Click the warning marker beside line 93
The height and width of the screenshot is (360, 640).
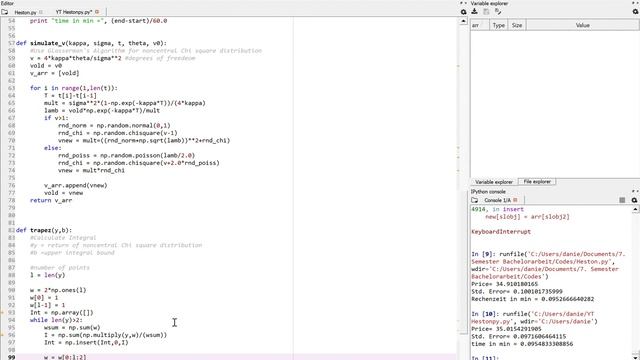(x=2, y=313)
